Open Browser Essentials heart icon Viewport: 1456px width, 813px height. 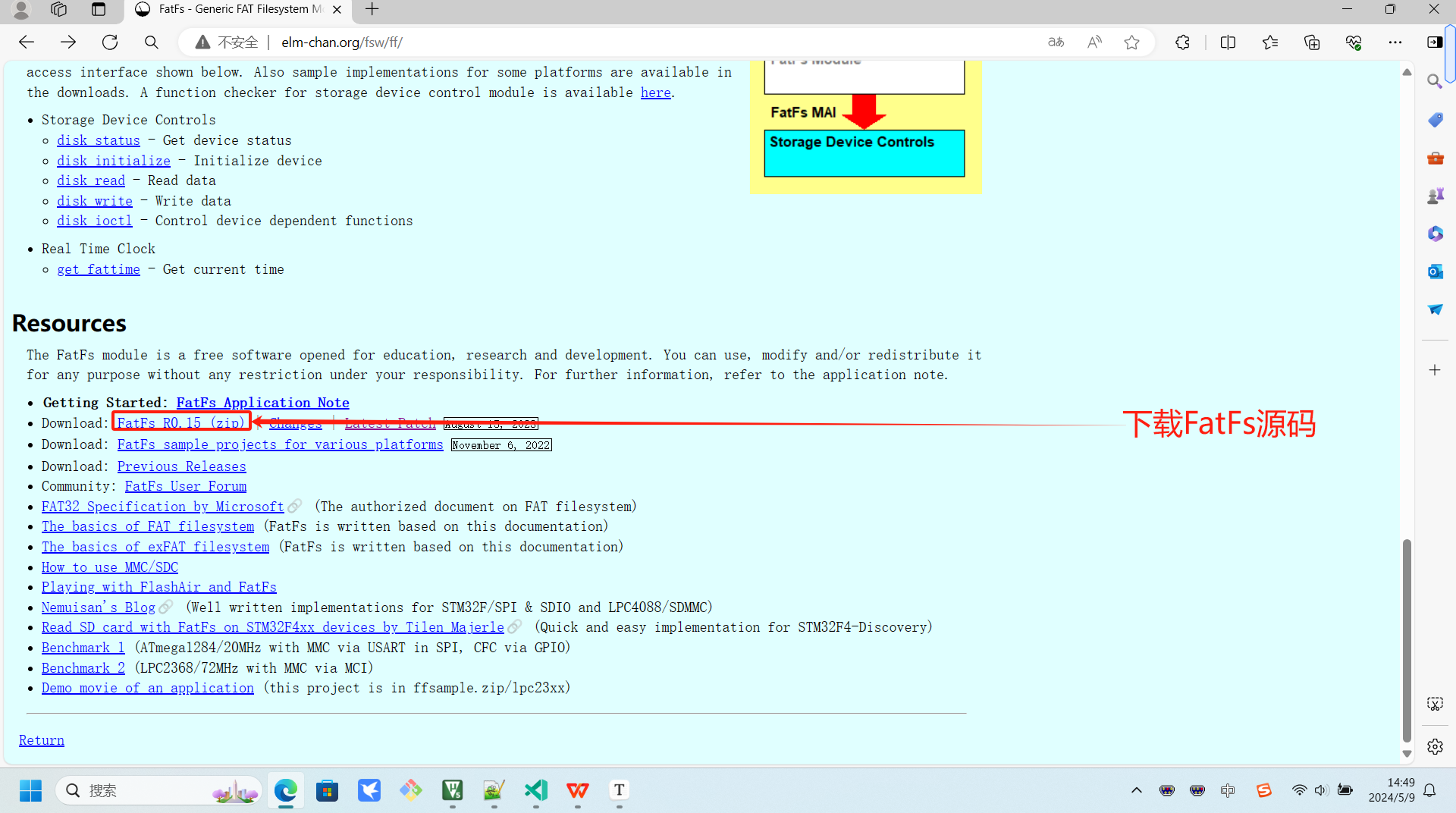coord(1354,42)
